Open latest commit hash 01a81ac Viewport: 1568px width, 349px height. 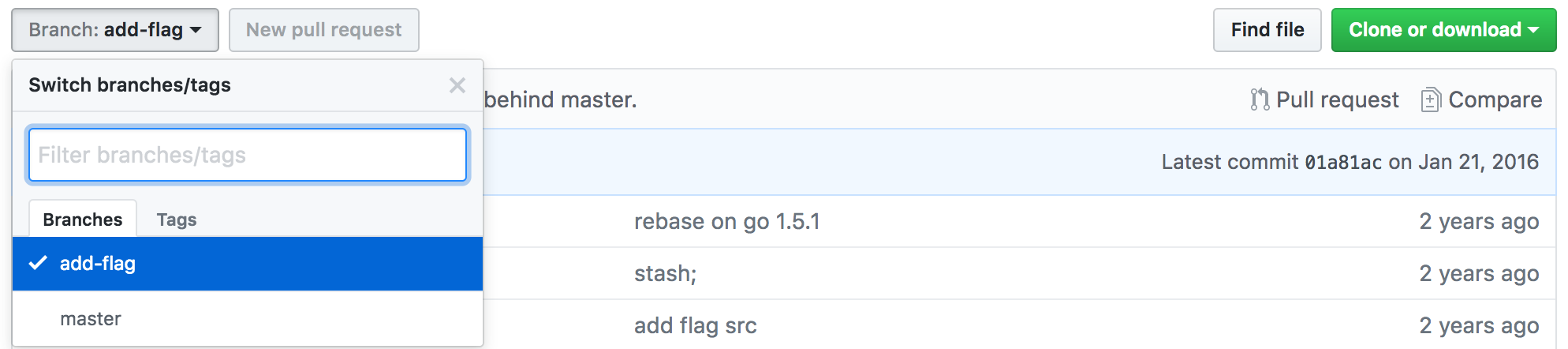(1343, 162)
